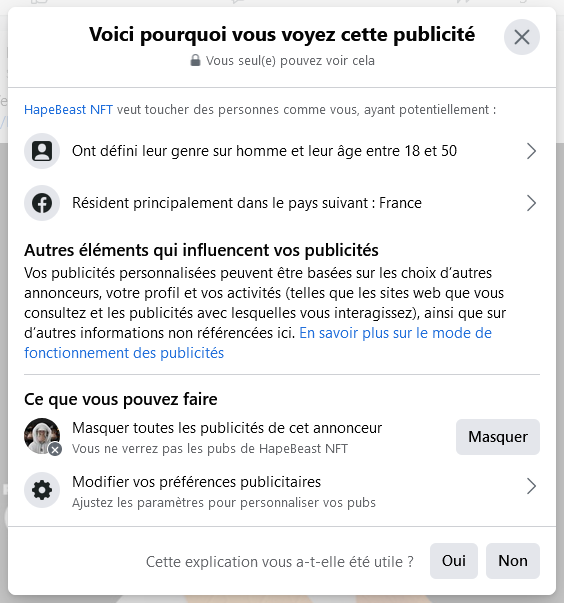Open 'En savoir plus sur le mode de' link

point(395,333)
